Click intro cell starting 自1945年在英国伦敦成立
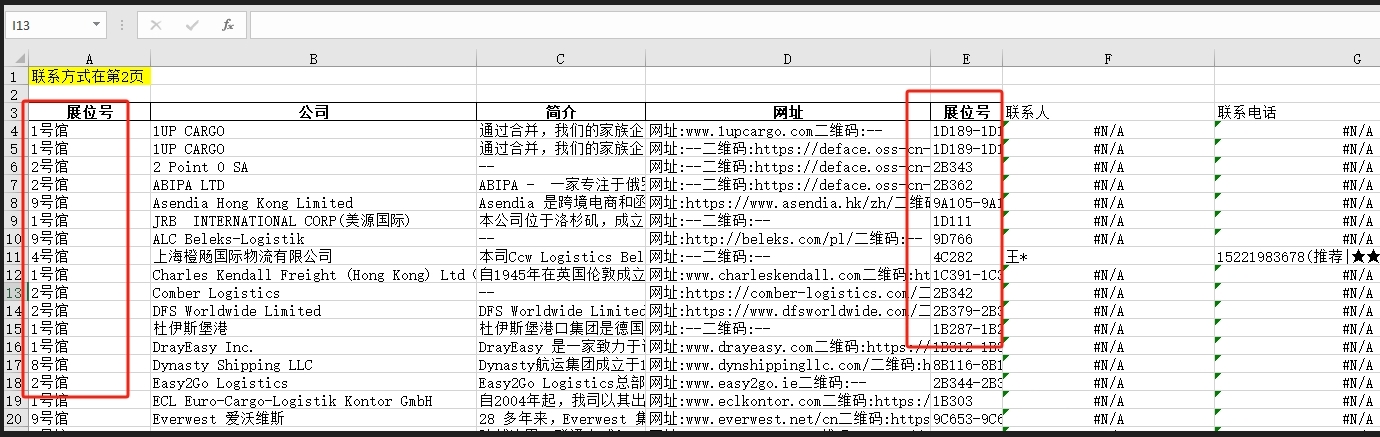Image resolution: width=1380 pixels, height=437 pixels. pyautogui.click(x=561, y=274)
